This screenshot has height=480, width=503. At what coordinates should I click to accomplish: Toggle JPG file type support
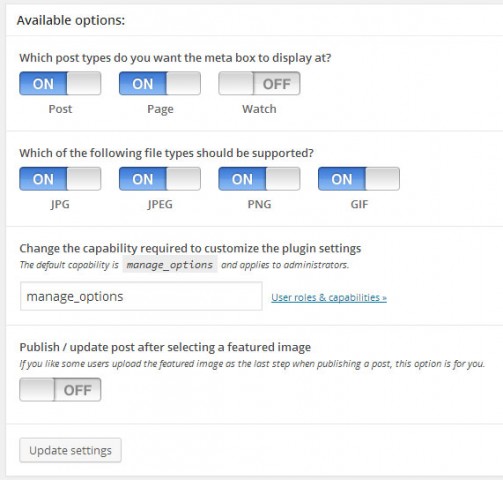coord(60,179)
